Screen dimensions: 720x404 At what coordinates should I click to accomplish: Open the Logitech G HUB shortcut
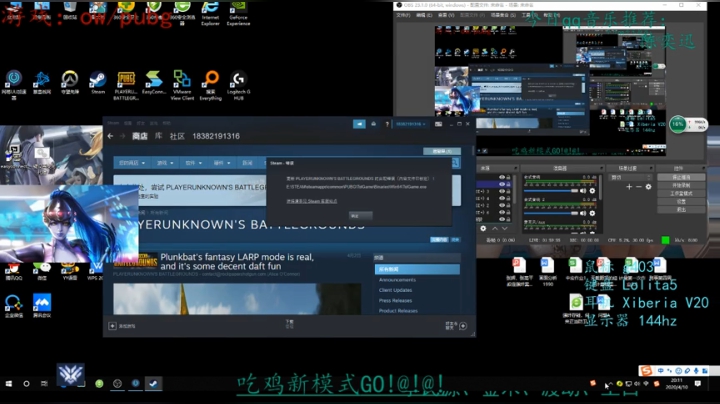coord(238,85)
